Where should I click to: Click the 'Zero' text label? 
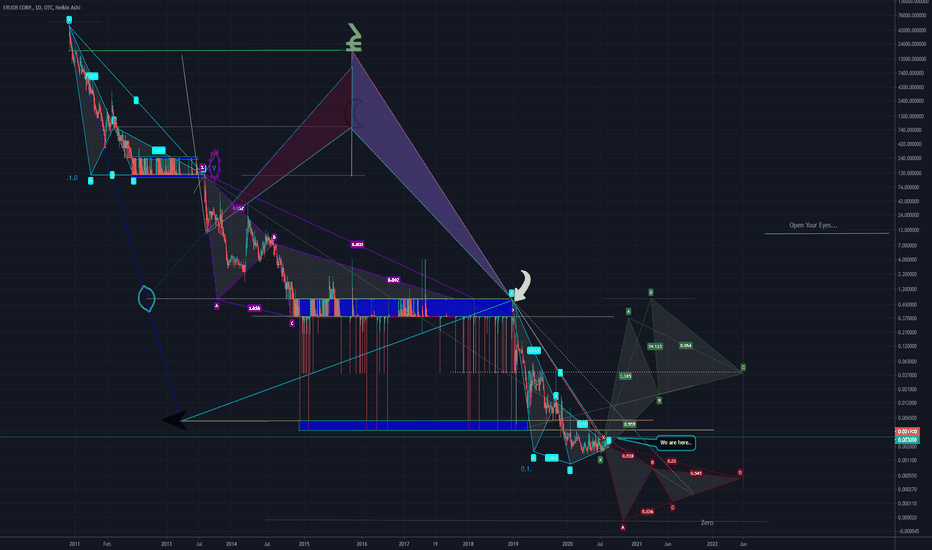pyautogui.click(x=707, y=523)
